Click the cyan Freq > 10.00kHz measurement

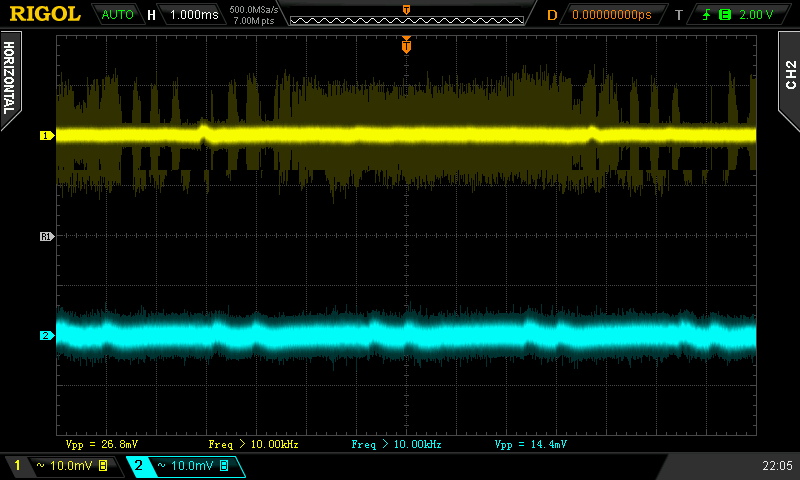coord(396,444)
